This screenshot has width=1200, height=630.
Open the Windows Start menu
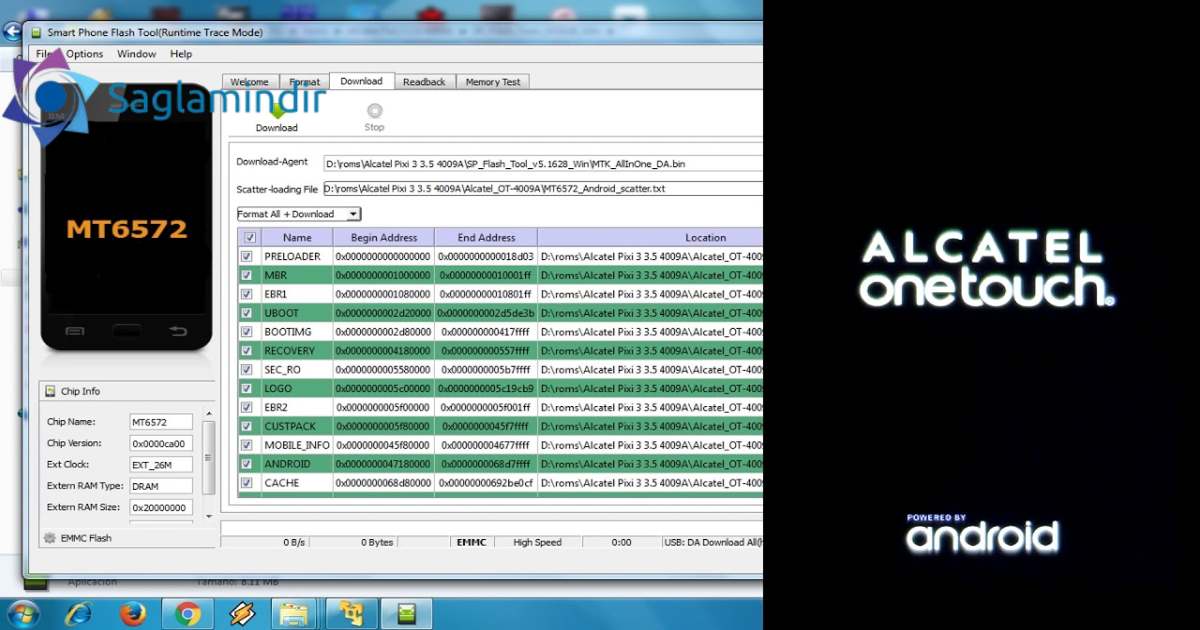click(x=22, y=612)
